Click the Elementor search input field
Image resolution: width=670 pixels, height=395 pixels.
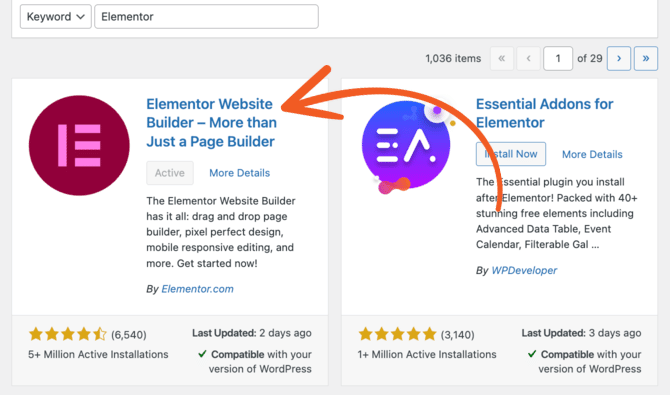pos(206,17)
